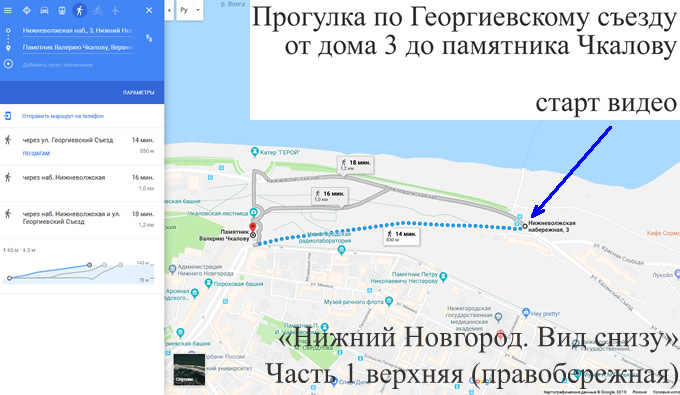Open the hamburger main menu
The height and width of the screenshot is (395, 680).
pyautogui.click(x=8, y=10)
